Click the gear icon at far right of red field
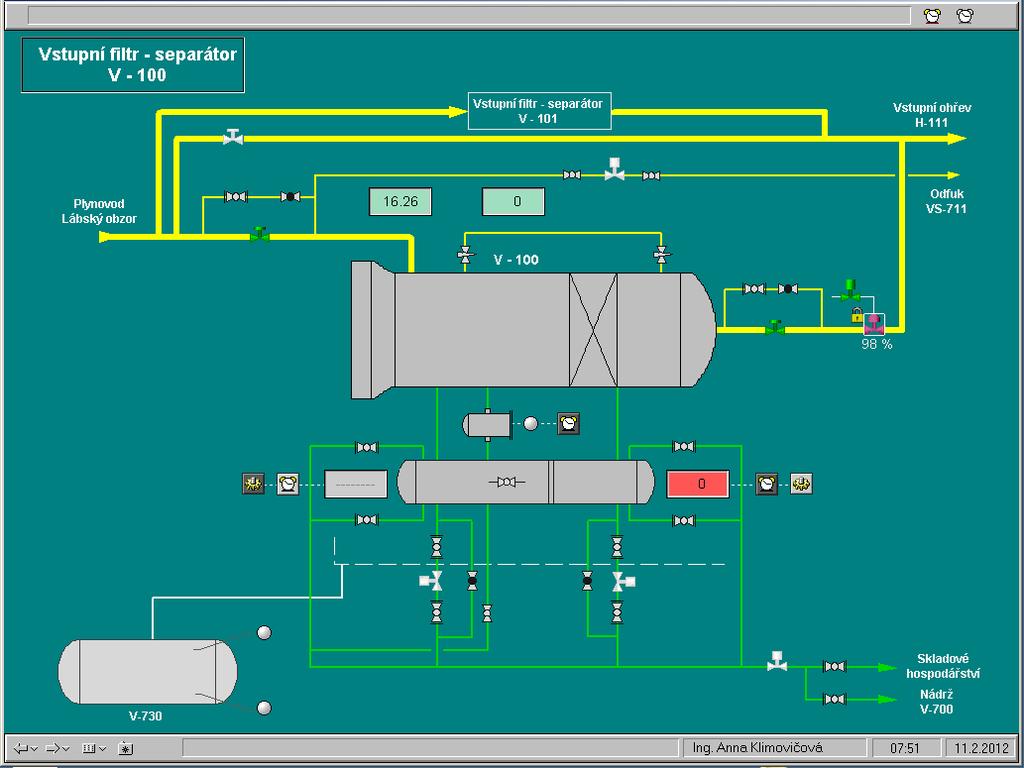 point(801,484)
